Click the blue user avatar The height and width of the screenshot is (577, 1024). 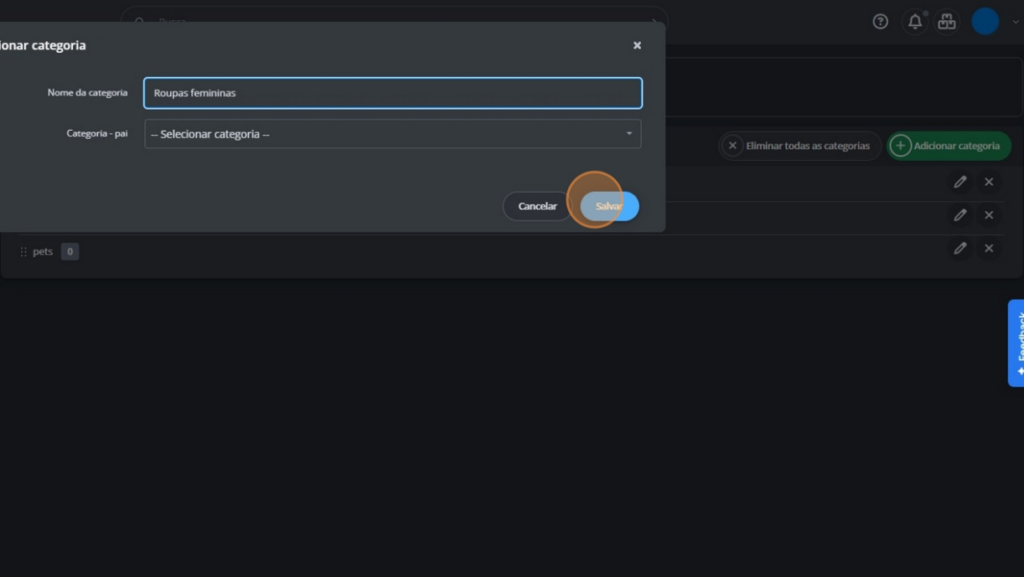(985, 21)
